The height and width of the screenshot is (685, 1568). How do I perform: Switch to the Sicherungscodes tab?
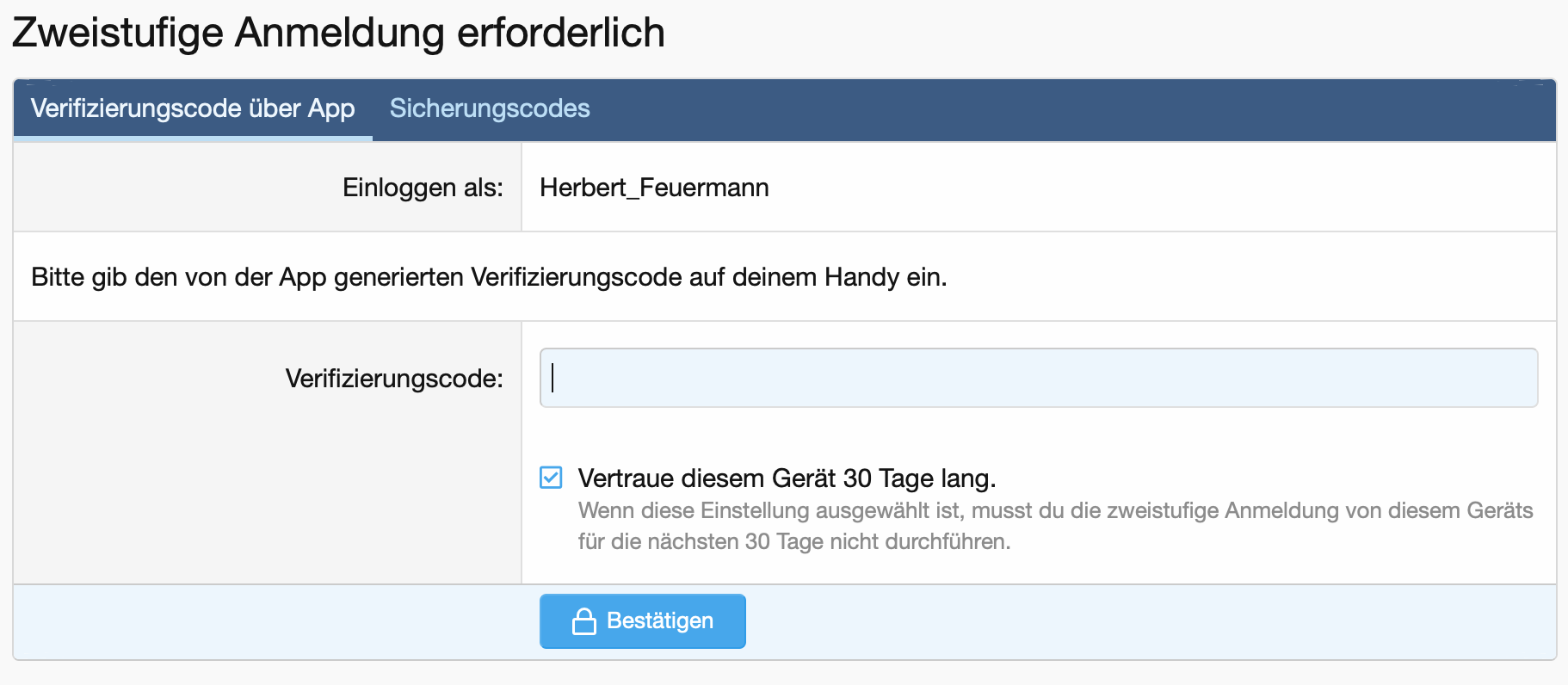click(x=490, y=108)
